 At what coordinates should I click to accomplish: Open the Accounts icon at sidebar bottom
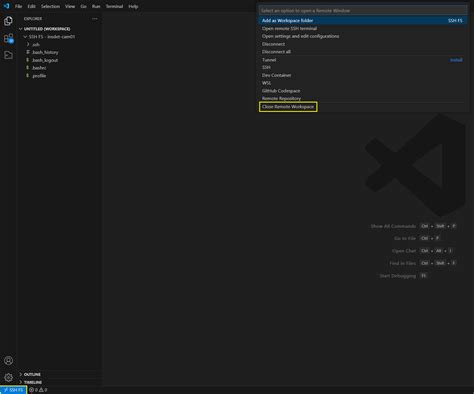[8, 361]
